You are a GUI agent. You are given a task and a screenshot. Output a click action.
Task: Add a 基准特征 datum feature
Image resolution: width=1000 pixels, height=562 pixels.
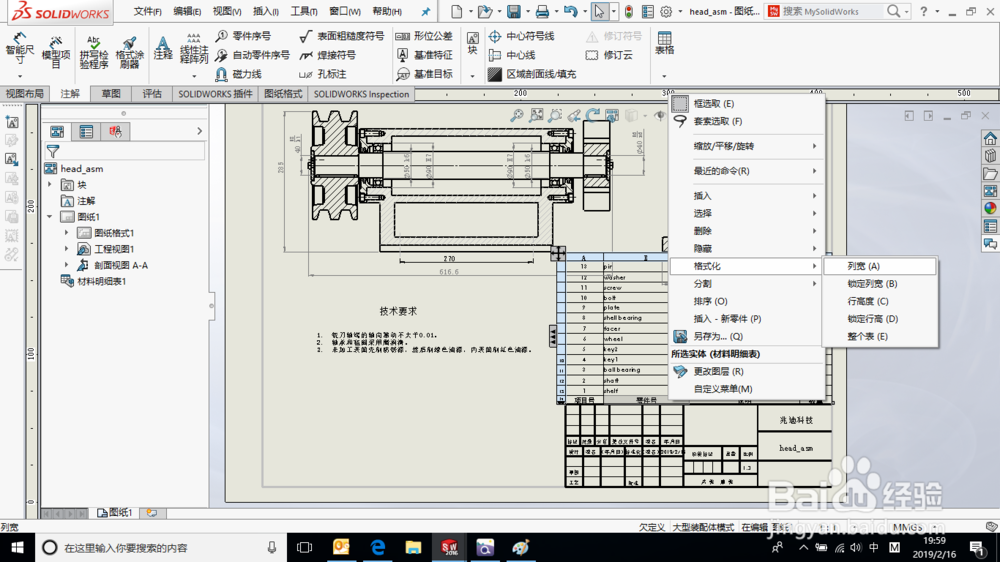pos(424,55)
